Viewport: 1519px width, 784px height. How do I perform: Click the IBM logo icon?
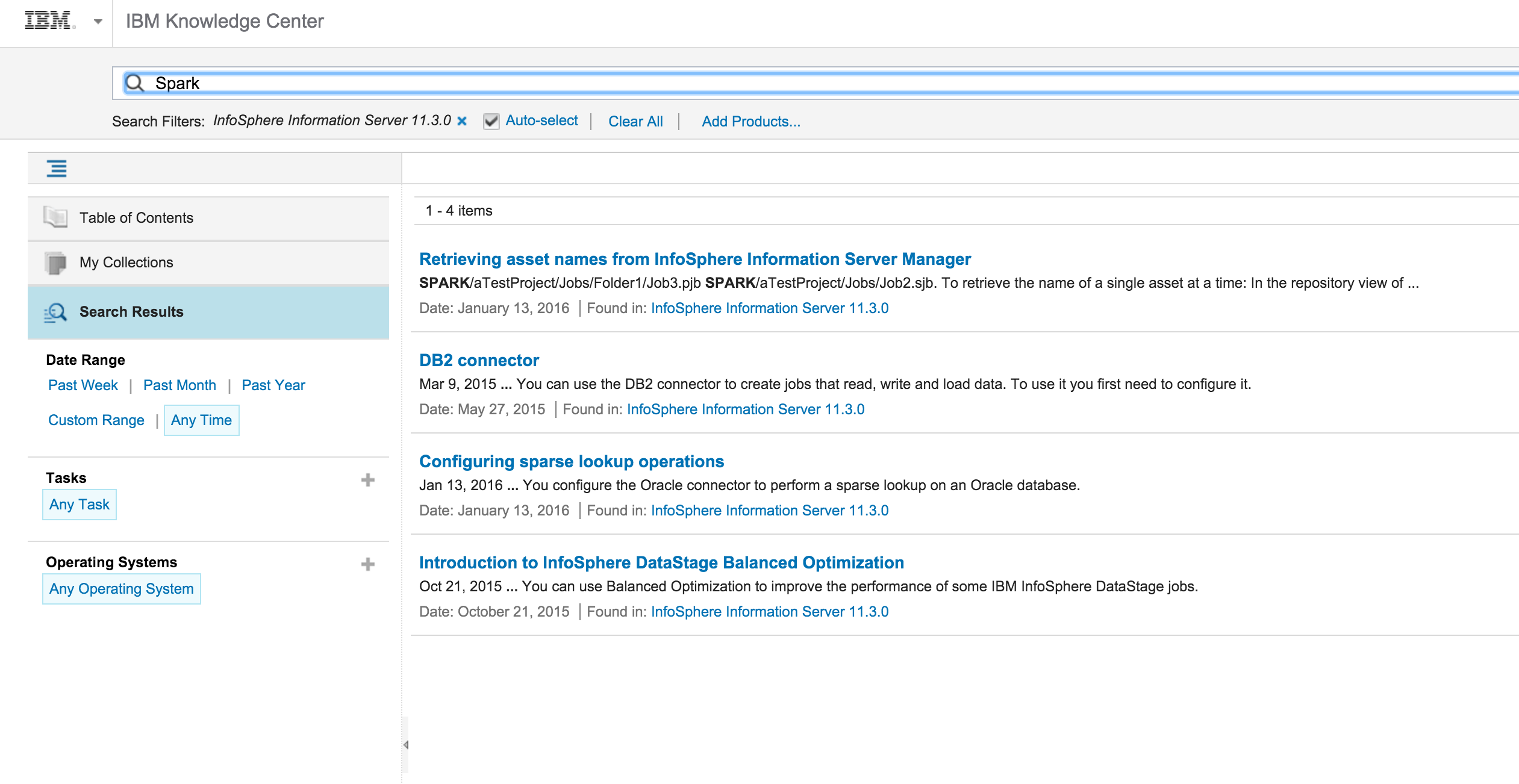pos(49,21)
